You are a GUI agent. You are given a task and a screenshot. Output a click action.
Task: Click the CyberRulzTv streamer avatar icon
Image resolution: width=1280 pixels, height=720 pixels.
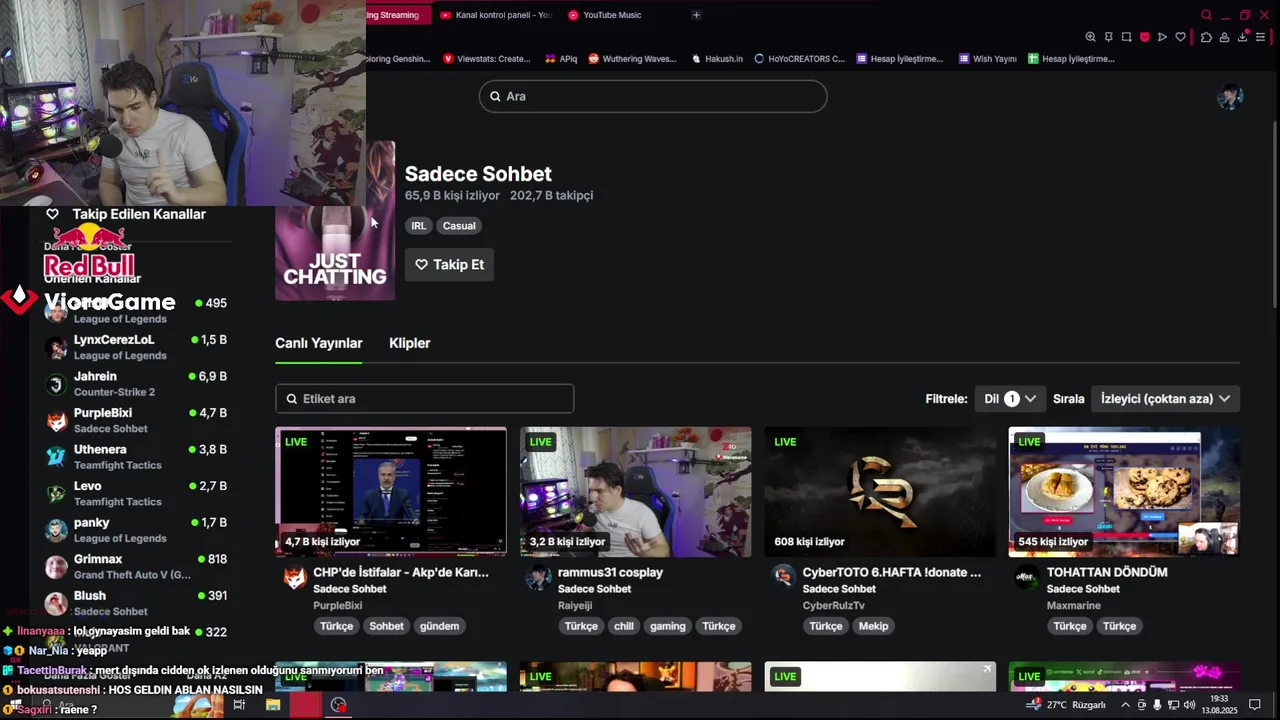click(783, 575)
